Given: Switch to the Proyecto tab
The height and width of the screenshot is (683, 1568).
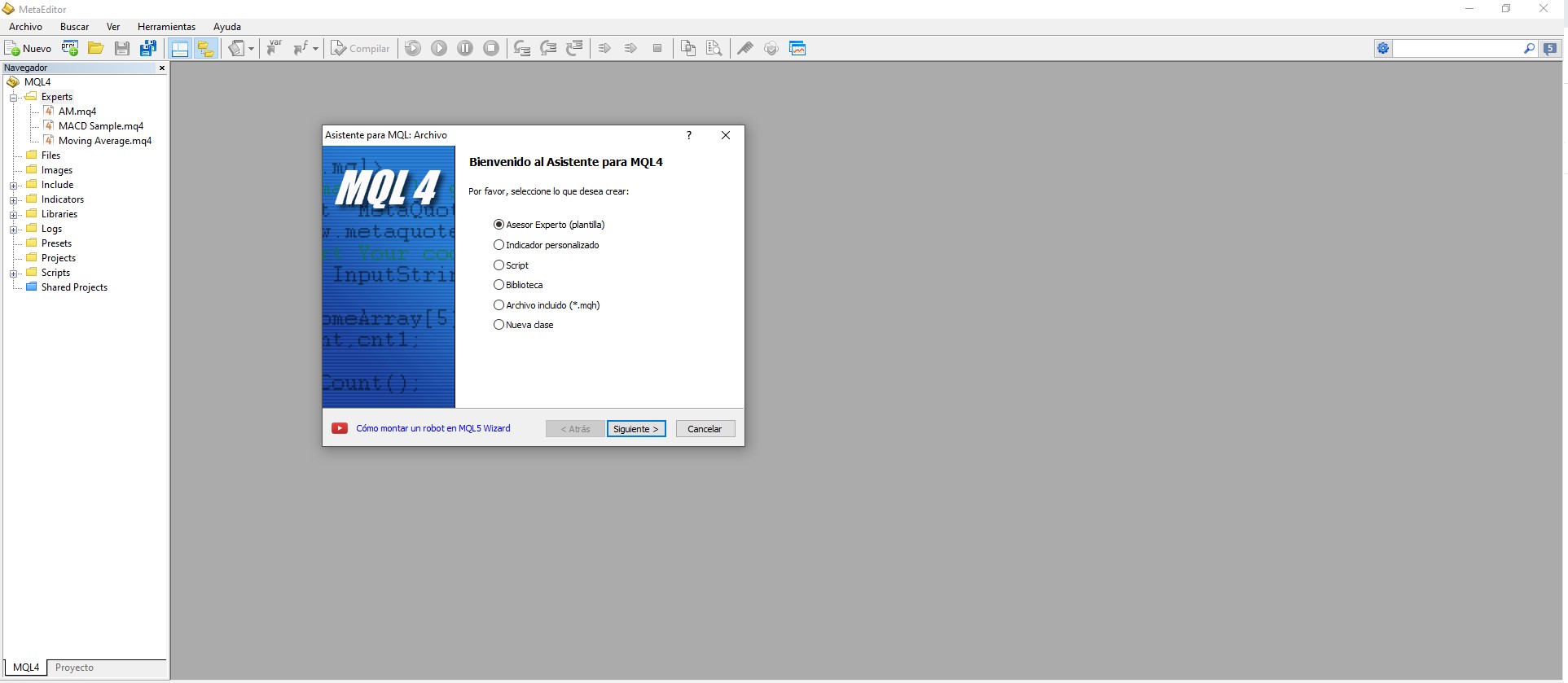Looking at the screenshot, I should tap(74, 668).
